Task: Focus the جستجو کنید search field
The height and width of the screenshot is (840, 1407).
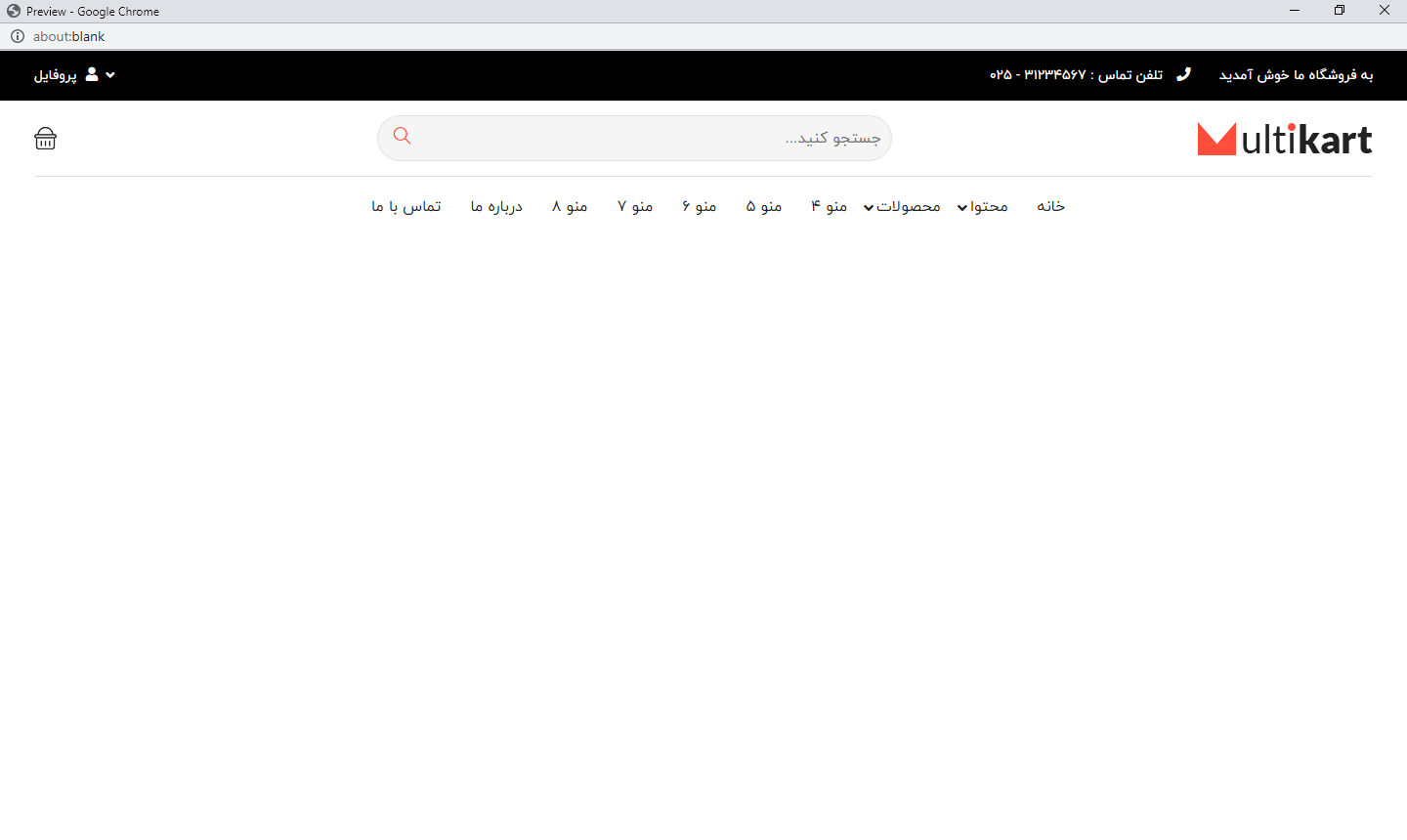Action: tap(655, 139)
